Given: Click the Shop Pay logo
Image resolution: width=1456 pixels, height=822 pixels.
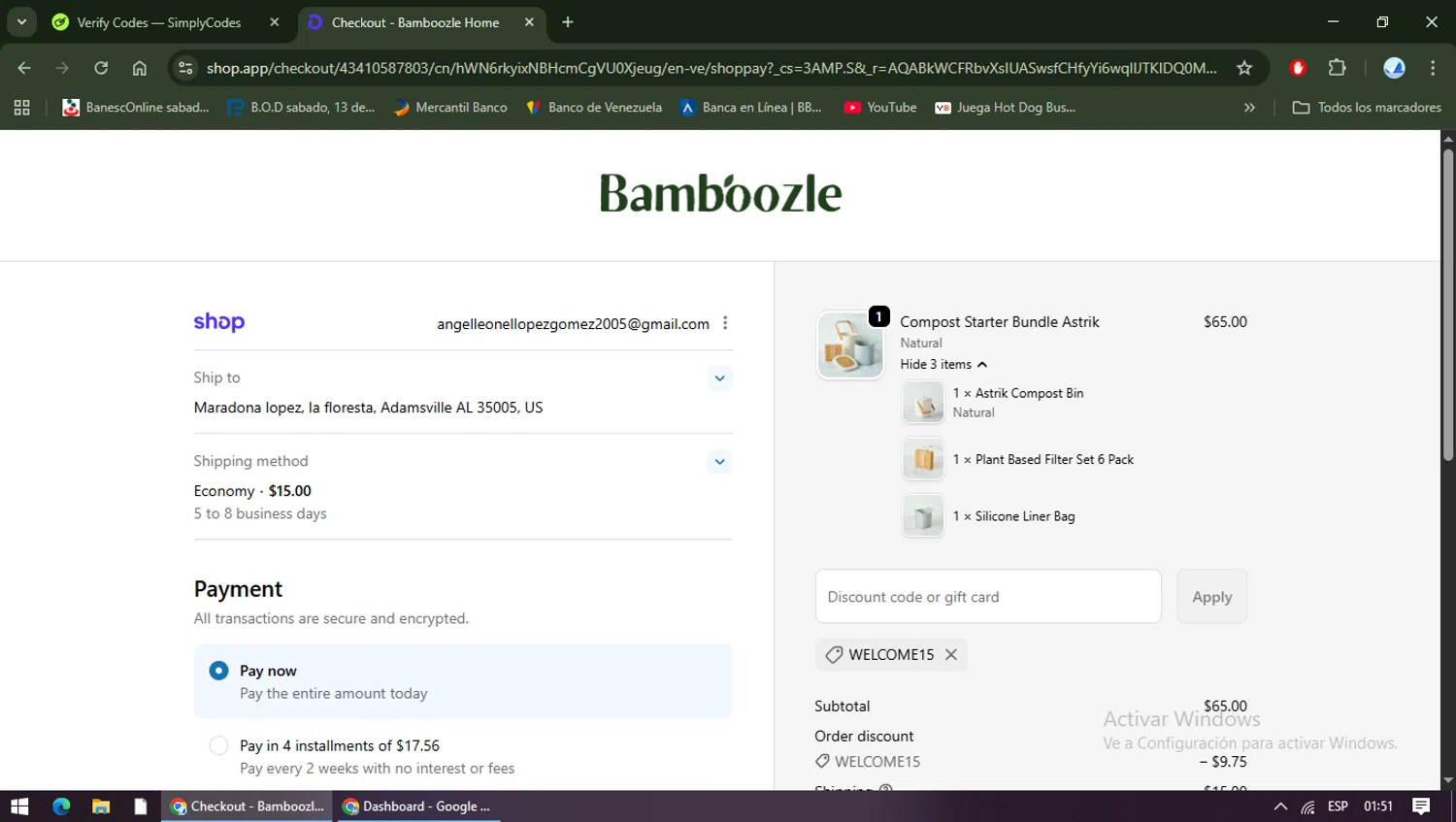Looking at the screenshot, I should pos(219,322).
